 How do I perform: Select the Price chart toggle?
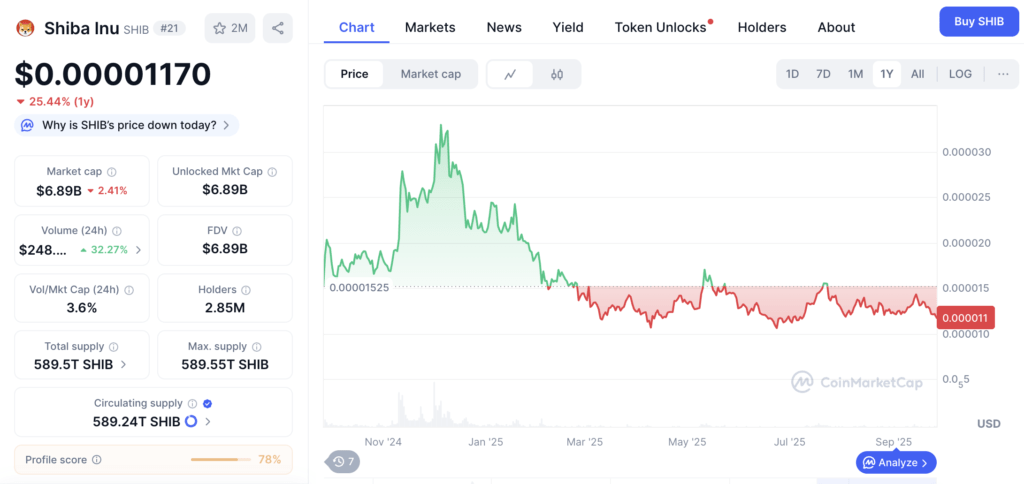click(x=354, y=74)
